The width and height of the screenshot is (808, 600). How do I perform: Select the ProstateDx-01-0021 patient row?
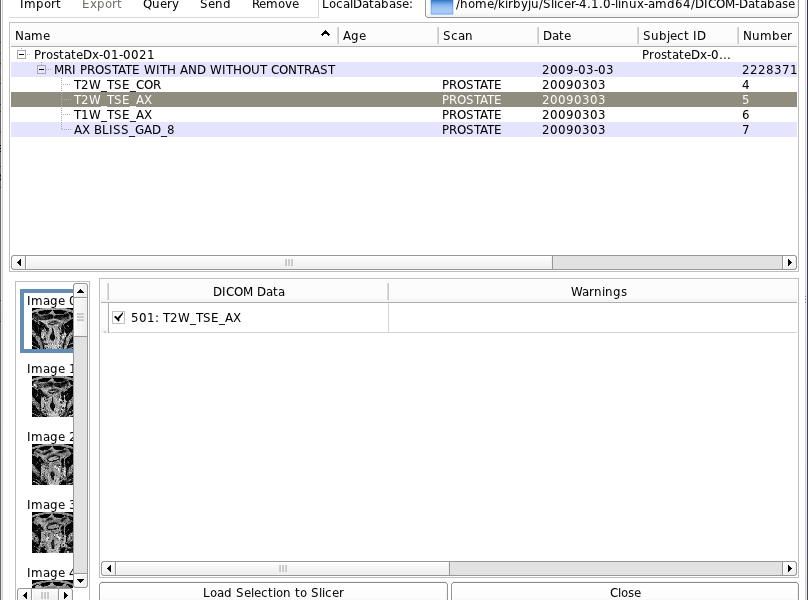404,55
